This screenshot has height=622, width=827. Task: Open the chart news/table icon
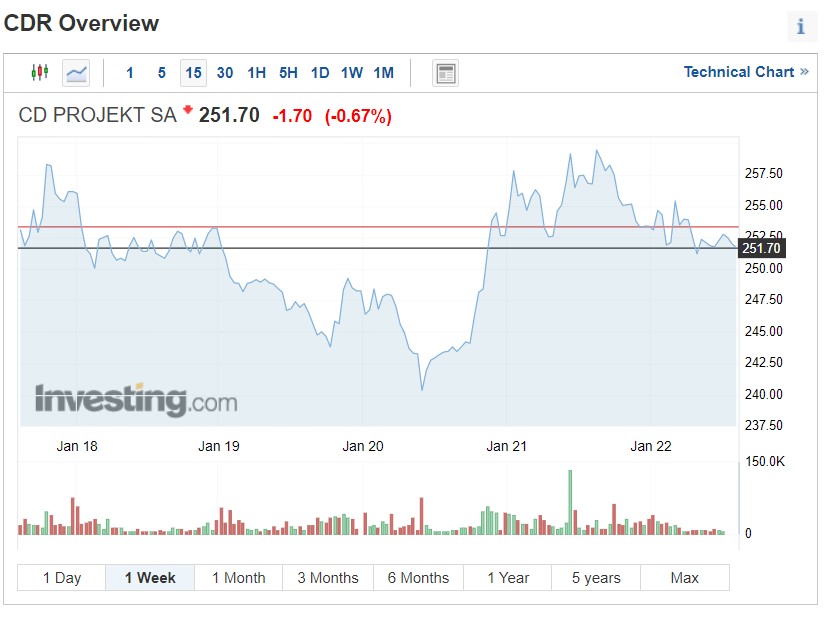click(446, 73)
